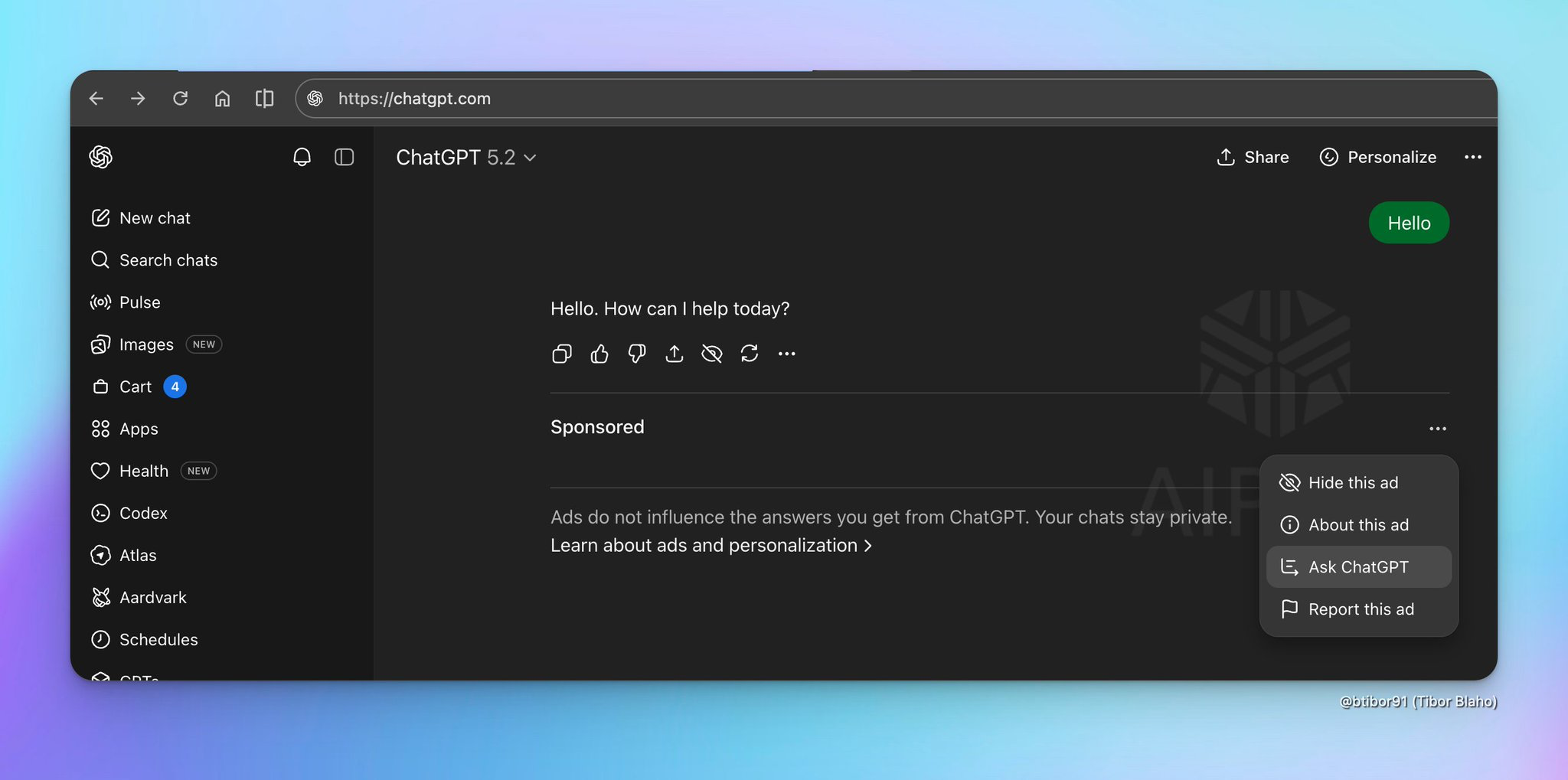The image size is (1568, 780).
Task: Click the site icon in the address bar
Action: tap(315, 99)
